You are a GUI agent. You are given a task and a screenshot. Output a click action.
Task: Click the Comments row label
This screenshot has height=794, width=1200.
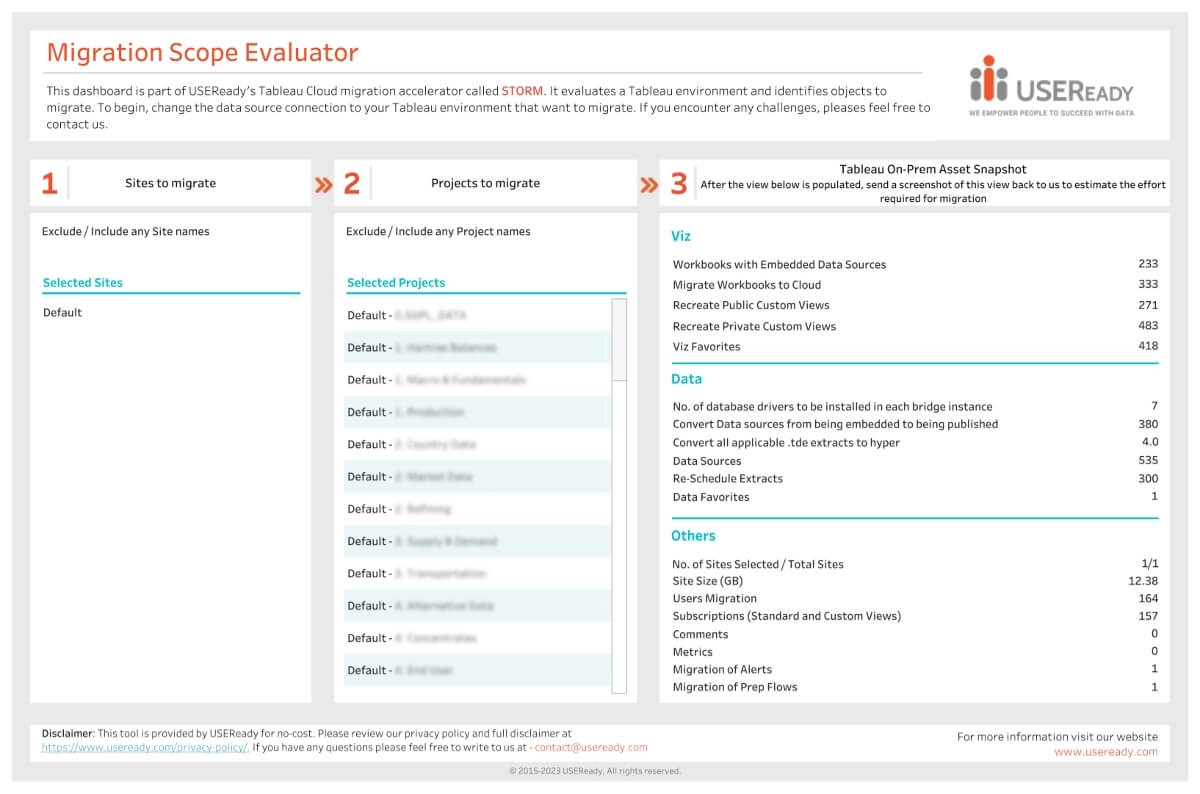700,634
